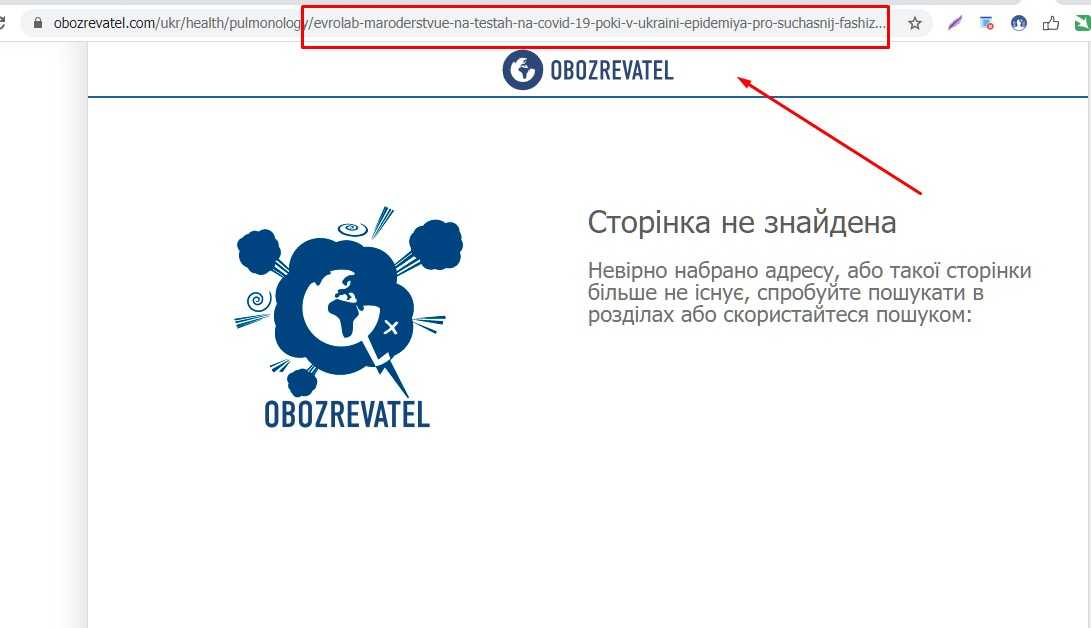Click the text "Невірно набрано адресу, або такої сторінки"
The image size is (1091, 628).
tap(809, 270)
